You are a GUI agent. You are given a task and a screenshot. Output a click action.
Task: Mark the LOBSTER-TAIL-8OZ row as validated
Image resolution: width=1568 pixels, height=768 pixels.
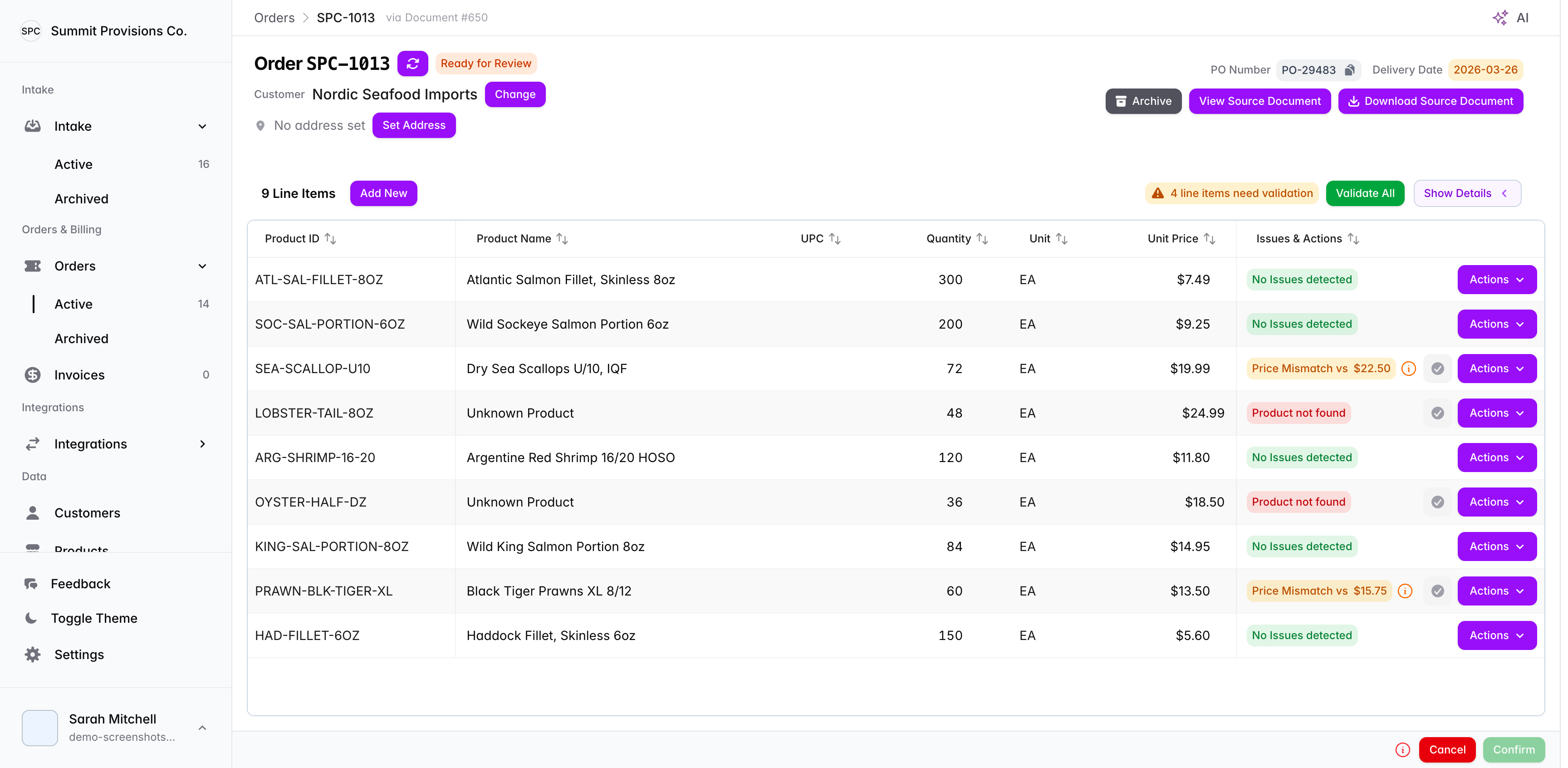coord(1437,413)
